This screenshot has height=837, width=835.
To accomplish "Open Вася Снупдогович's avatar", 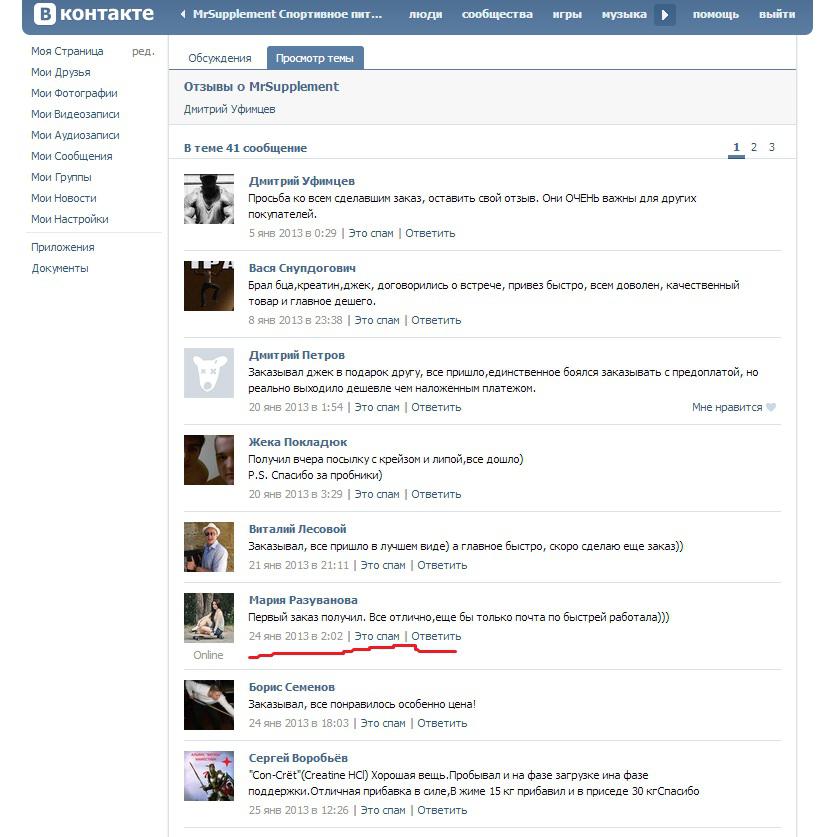I will coord(209,286).
